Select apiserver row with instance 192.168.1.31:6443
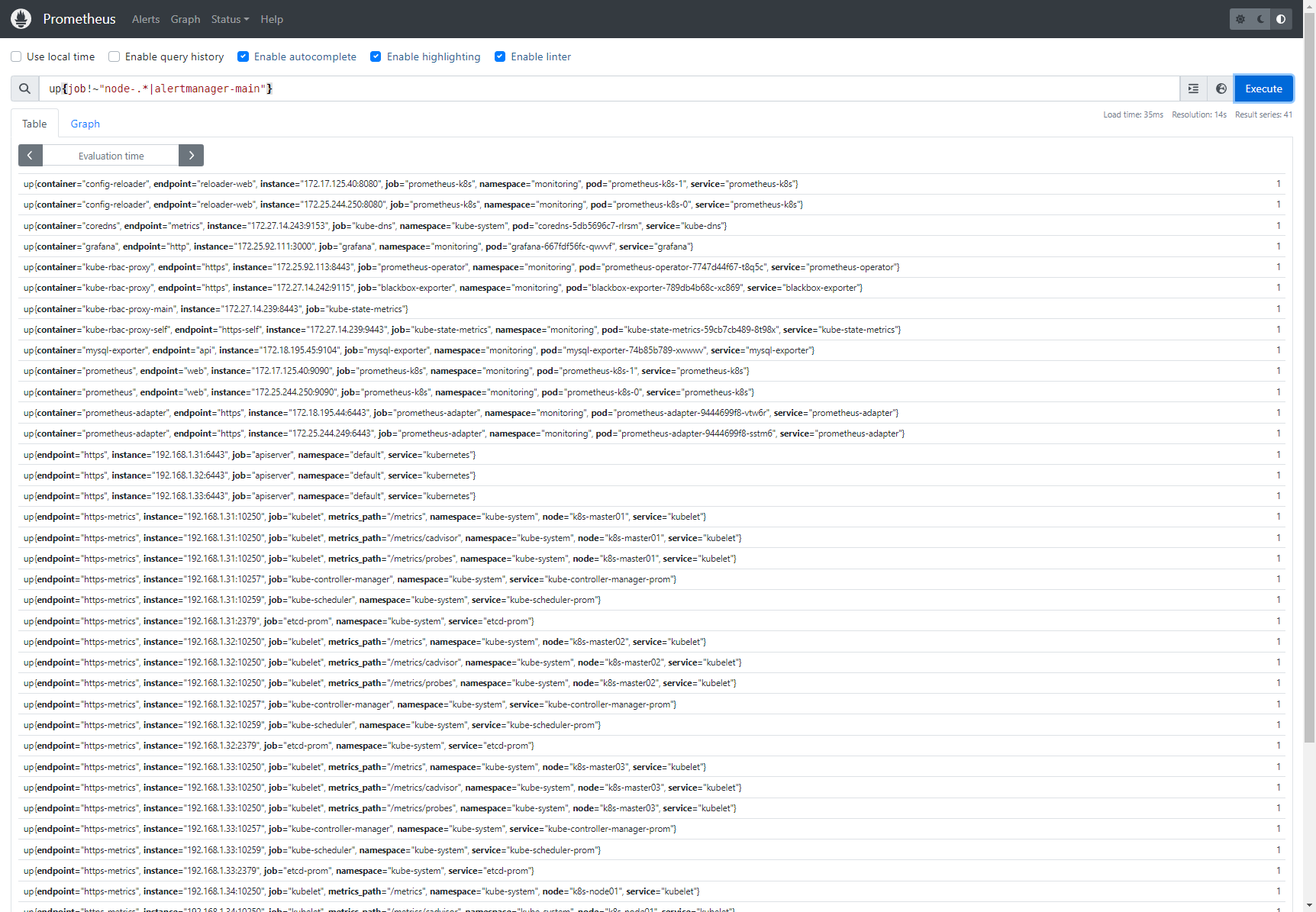The width and height of the screenshot is (1316, 912). coord(652,455)
